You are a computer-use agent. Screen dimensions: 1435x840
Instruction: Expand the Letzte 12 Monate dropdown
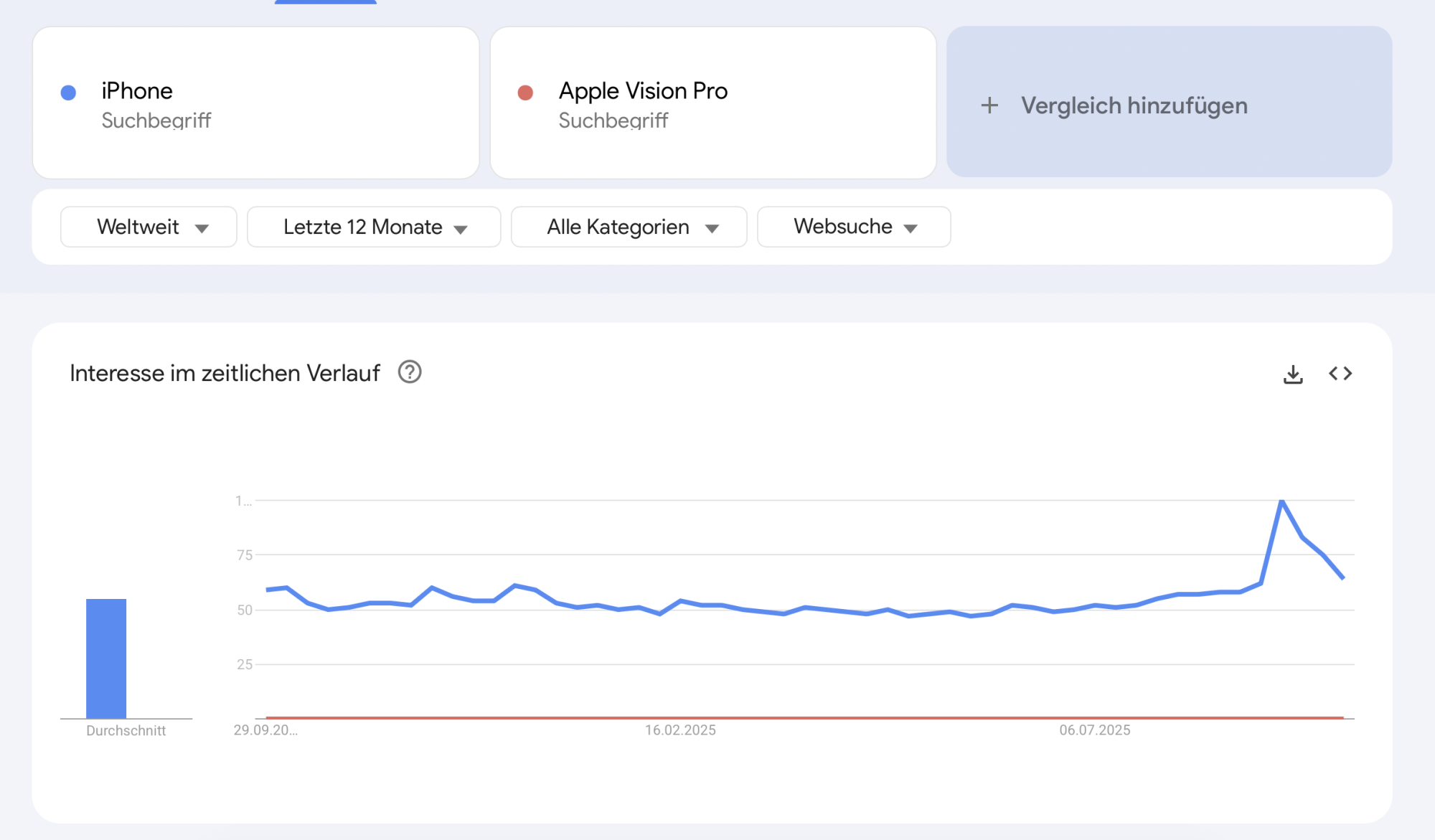tap(374, 227)
